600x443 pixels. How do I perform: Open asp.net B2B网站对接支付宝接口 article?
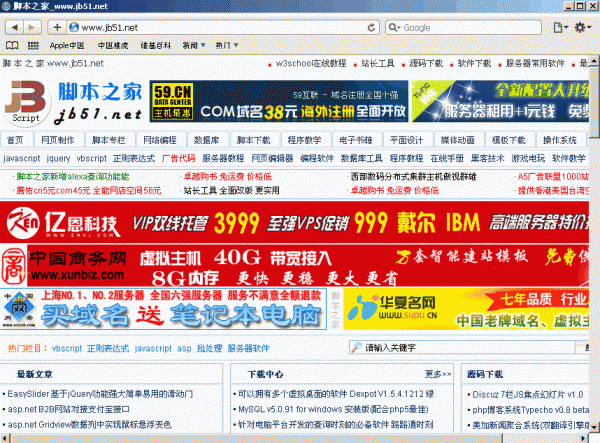tap(68, 409)
